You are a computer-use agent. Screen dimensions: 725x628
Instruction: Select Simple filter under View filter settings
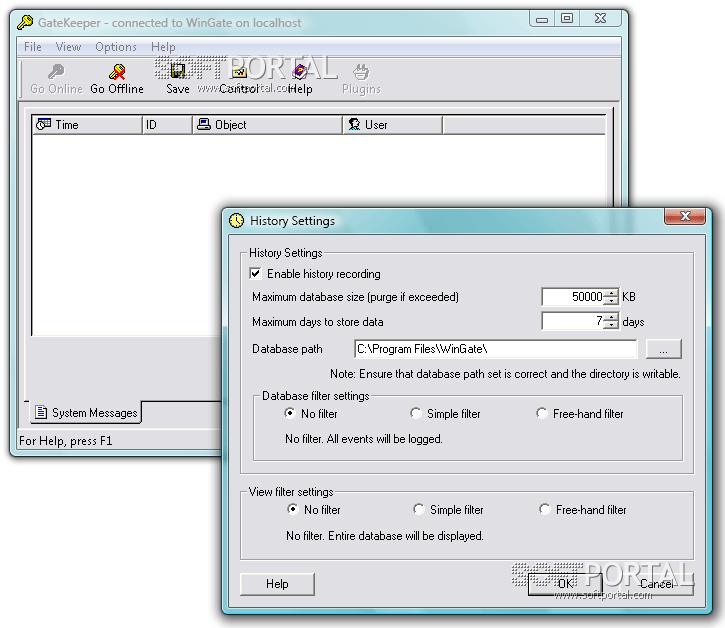(x=419, y=509)
